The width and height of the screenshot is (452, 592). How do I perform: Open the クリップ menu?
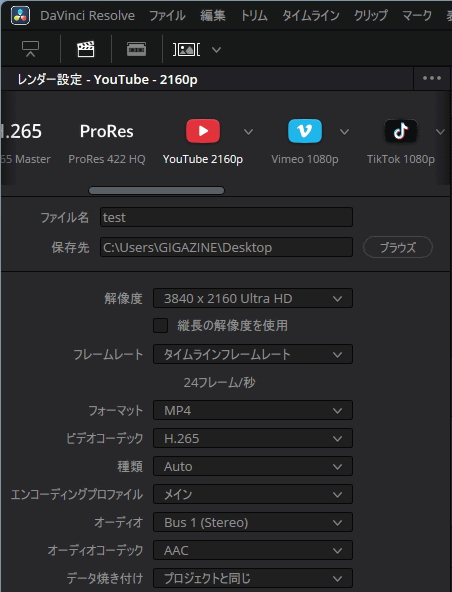click(370, 15)
